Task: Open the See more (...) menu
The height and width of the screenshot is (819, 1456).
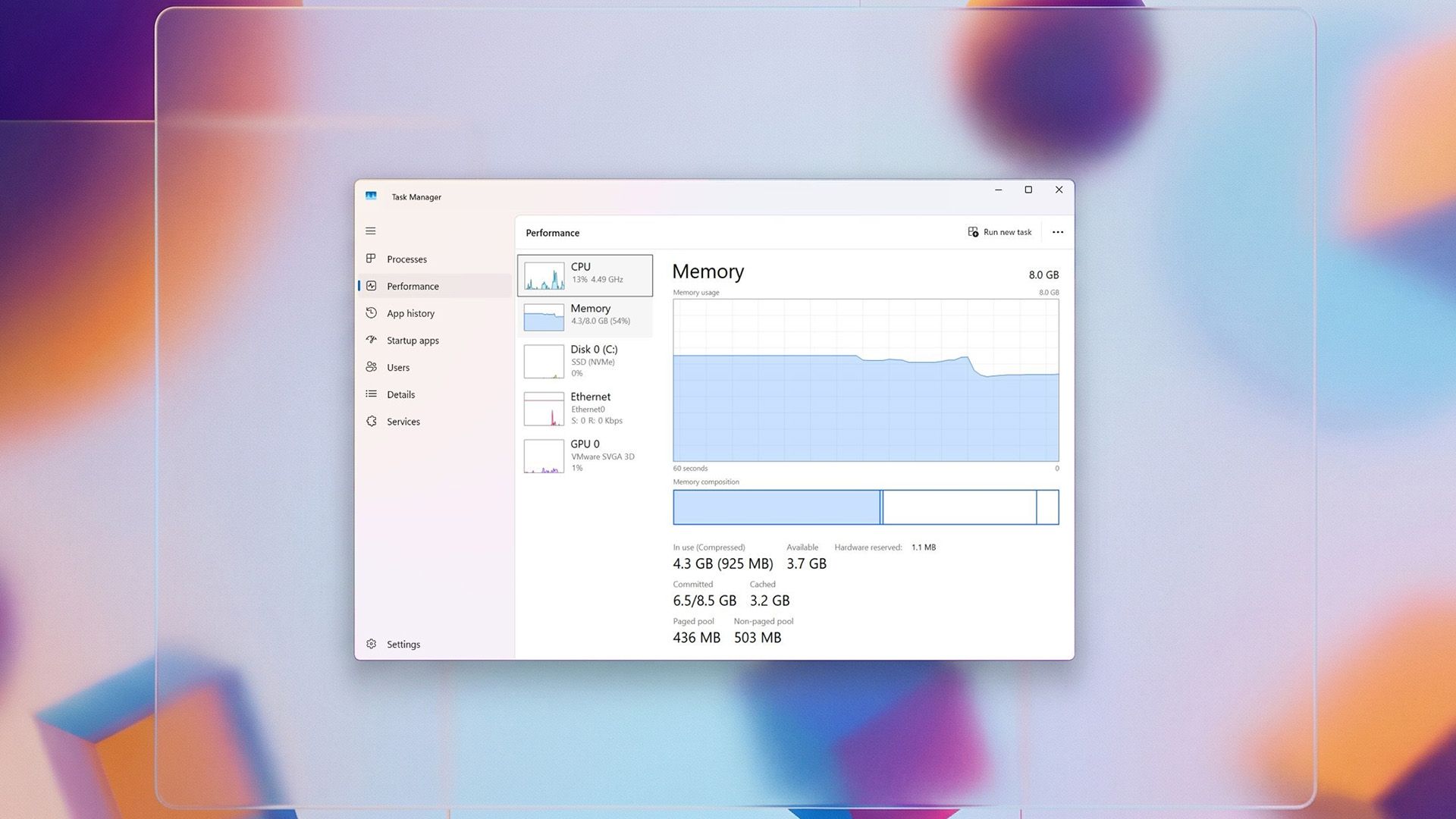Action: (x=1057, y=232)
